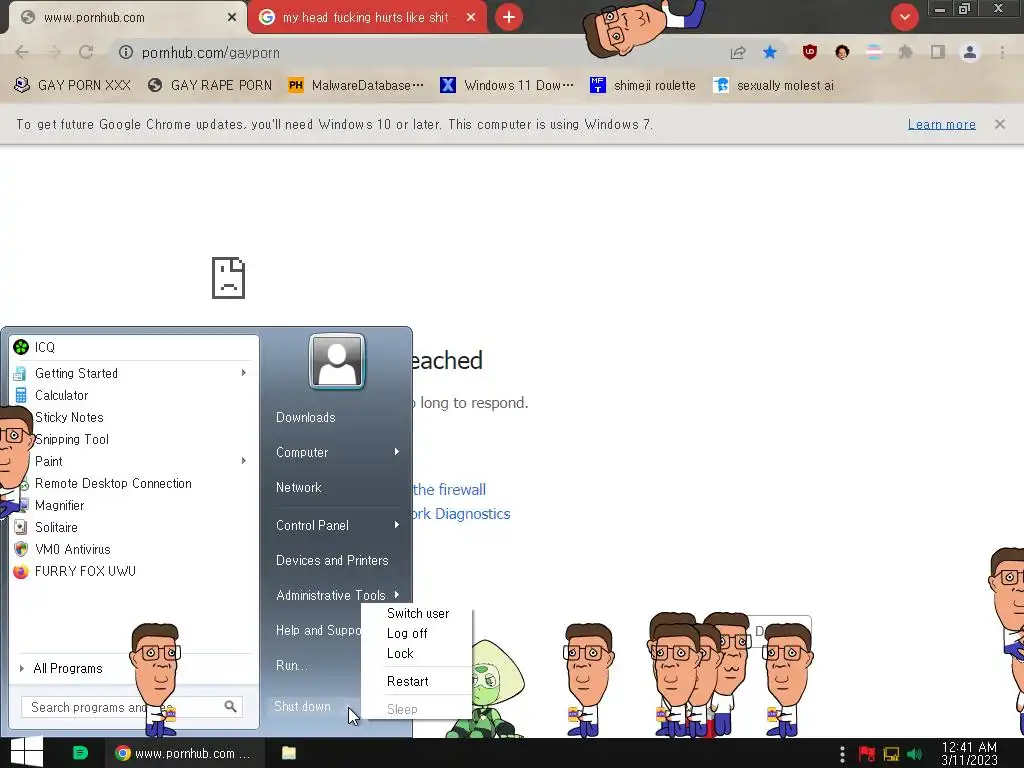Open File Explorer from the taskbar
This screenshot has width=1024, height=768.
coord(289,753)
